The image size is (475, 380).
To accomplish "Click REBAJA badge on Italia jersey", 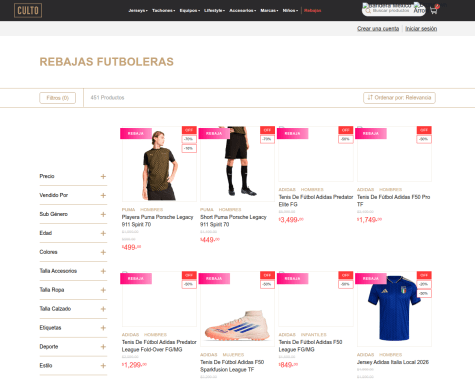I will click(x=371, y=278).
